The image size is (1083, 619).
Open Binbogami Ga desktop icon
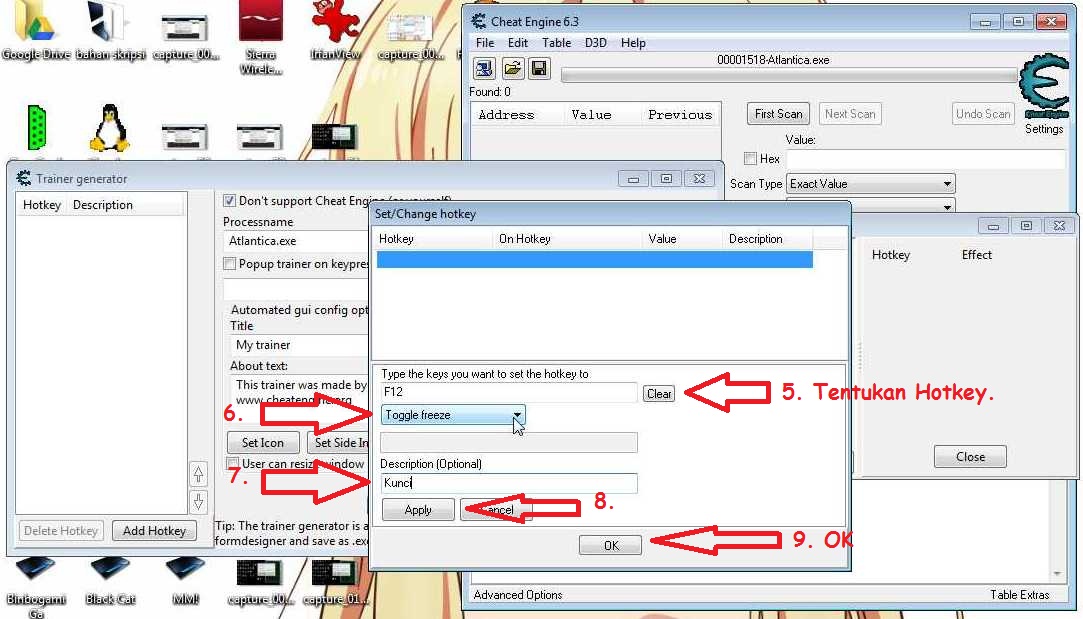pyautogui.click(x=35, y=587)
